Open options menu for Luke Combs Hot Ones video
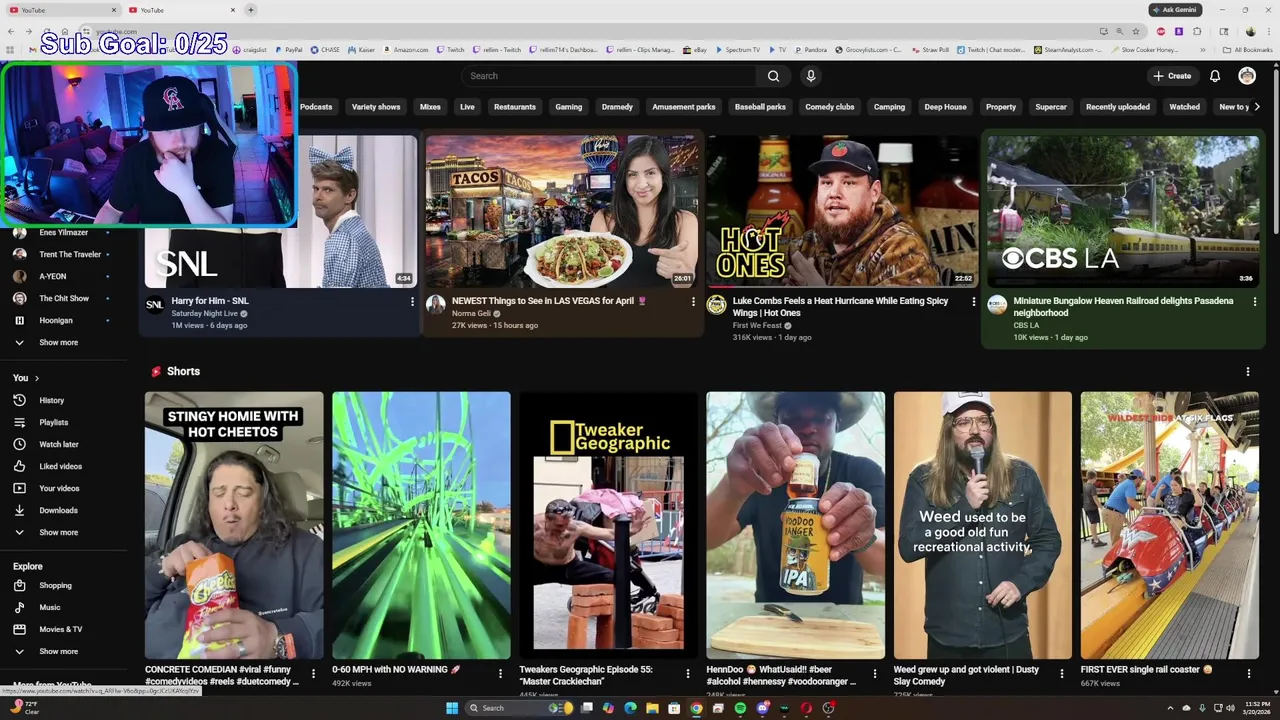The height and width of the screenshot is (720, 1280). pyautogui.click(x=974, y=301)
